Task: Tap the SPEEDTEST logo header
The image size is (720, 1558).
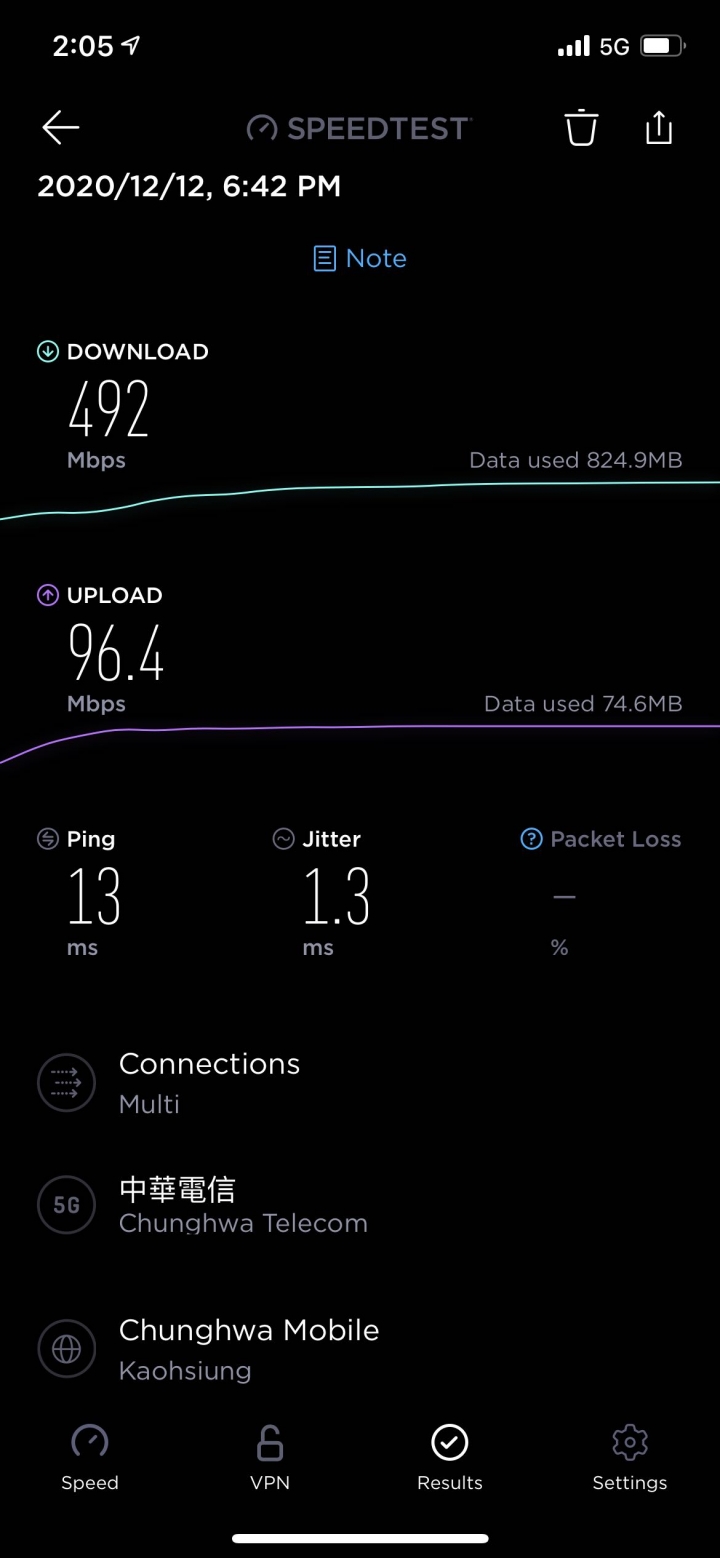Action: click(x=359, y=128)
